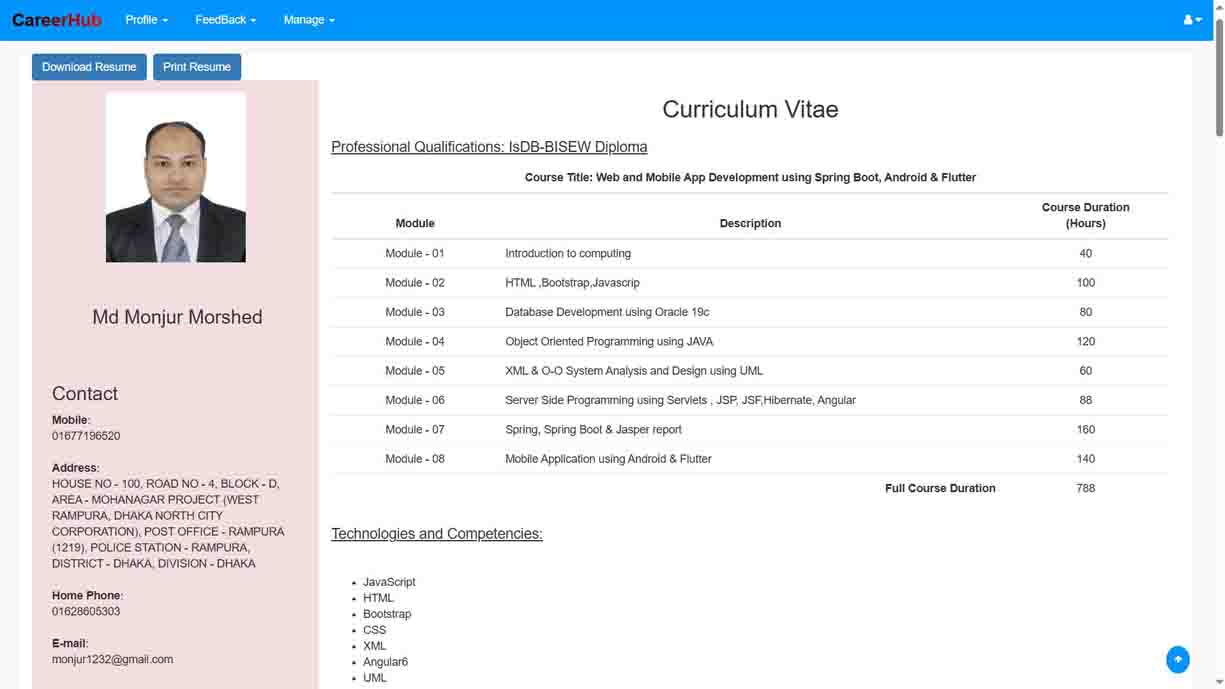Click the scrollbar down arrow
1225x689 pixels.
[1218, 683]
